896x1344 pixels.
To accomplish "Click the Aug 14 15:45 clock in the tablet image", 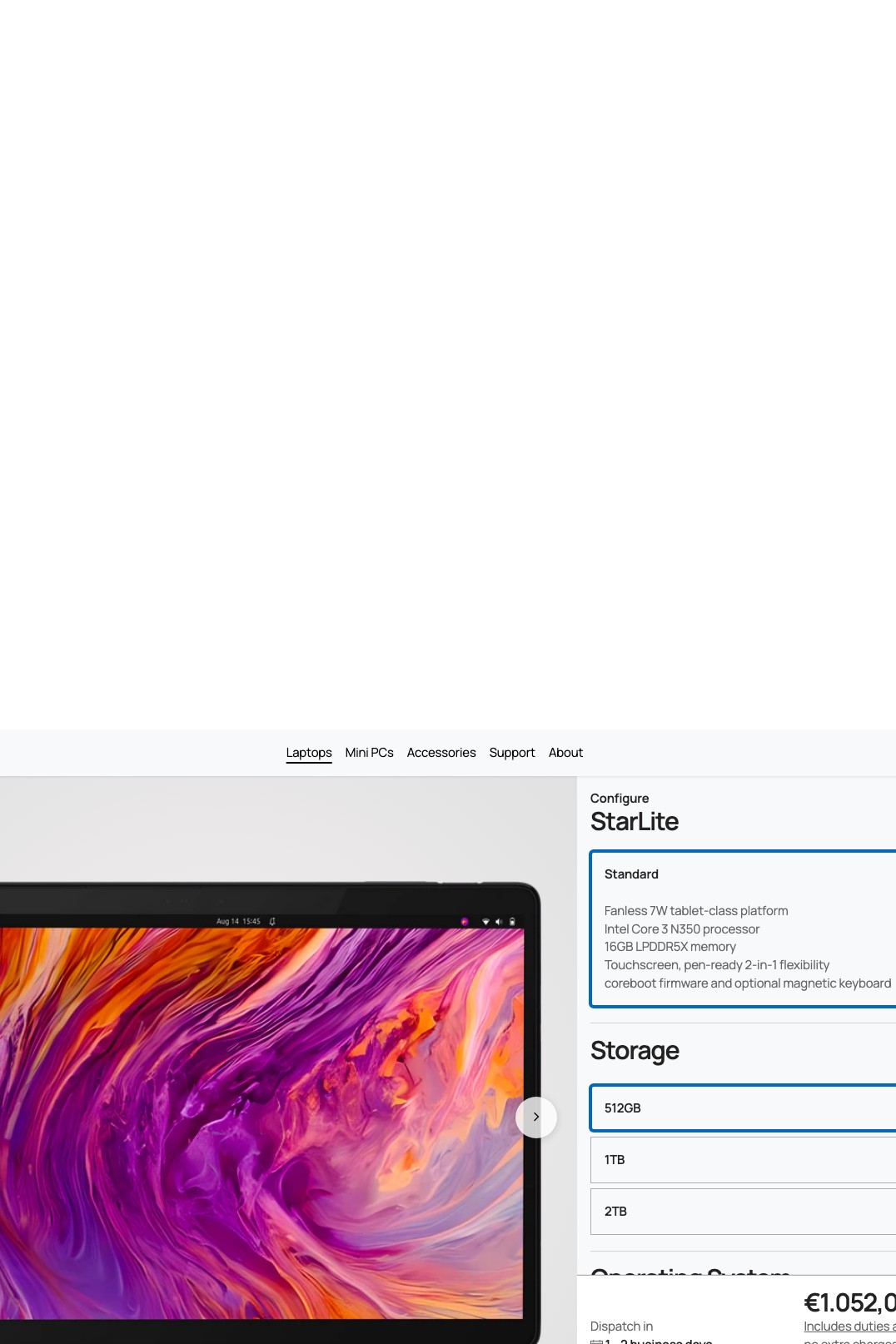I will tap(238, 921).
